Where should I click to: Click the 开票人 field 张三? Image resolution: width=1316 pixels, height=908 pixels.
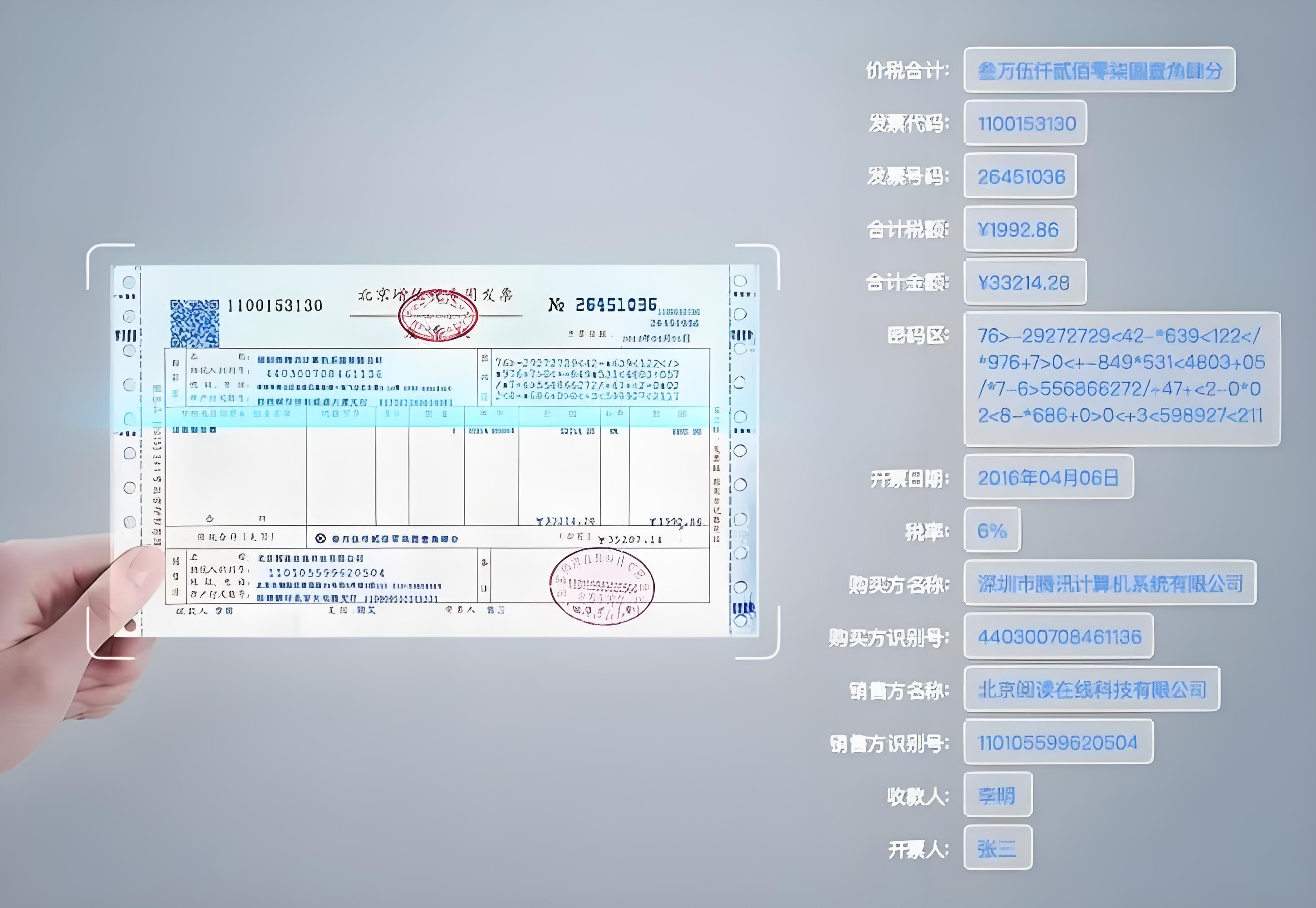[998, 847]
